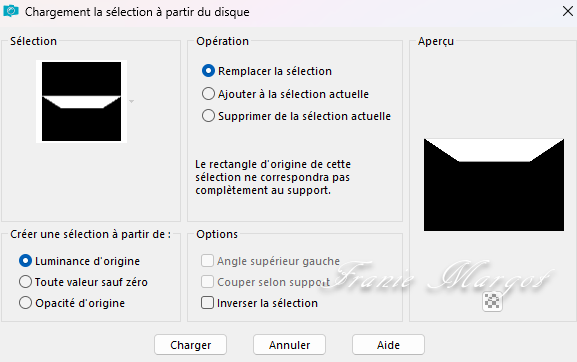Open the selection thumbnail dropdown arrow
The image size is (577, 362).
[131, 101]
